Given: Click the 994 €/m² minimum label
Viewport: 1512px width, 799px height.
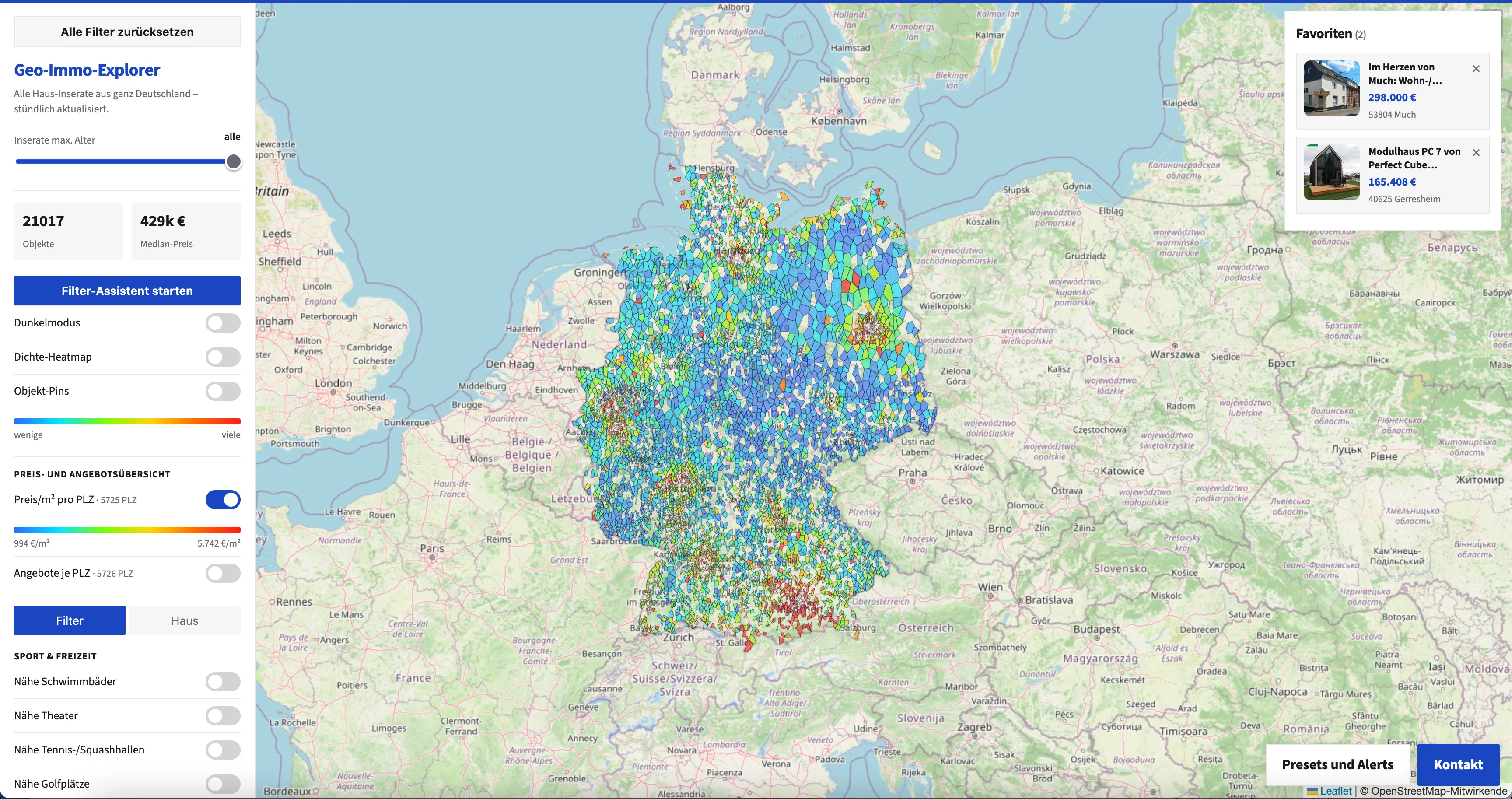Looking at the screenshot, I should [31, 543].
